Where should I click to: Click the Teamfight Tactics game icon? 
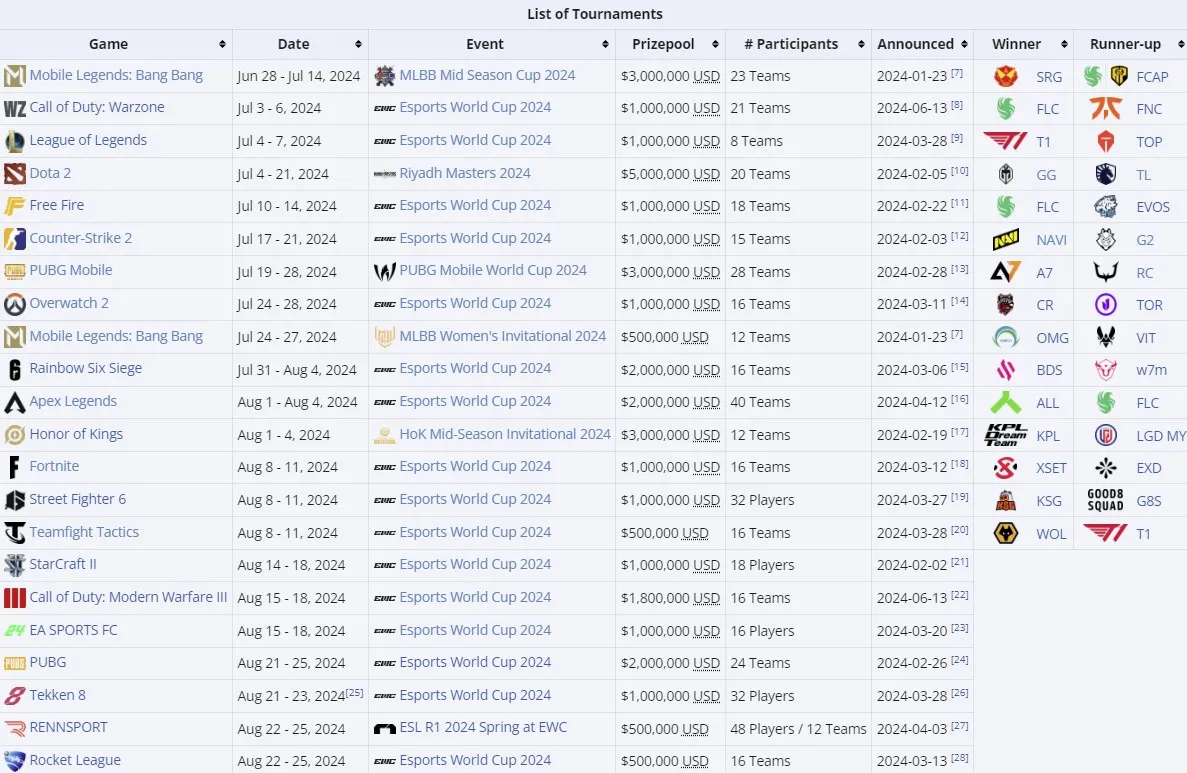(x=14, y=532)
